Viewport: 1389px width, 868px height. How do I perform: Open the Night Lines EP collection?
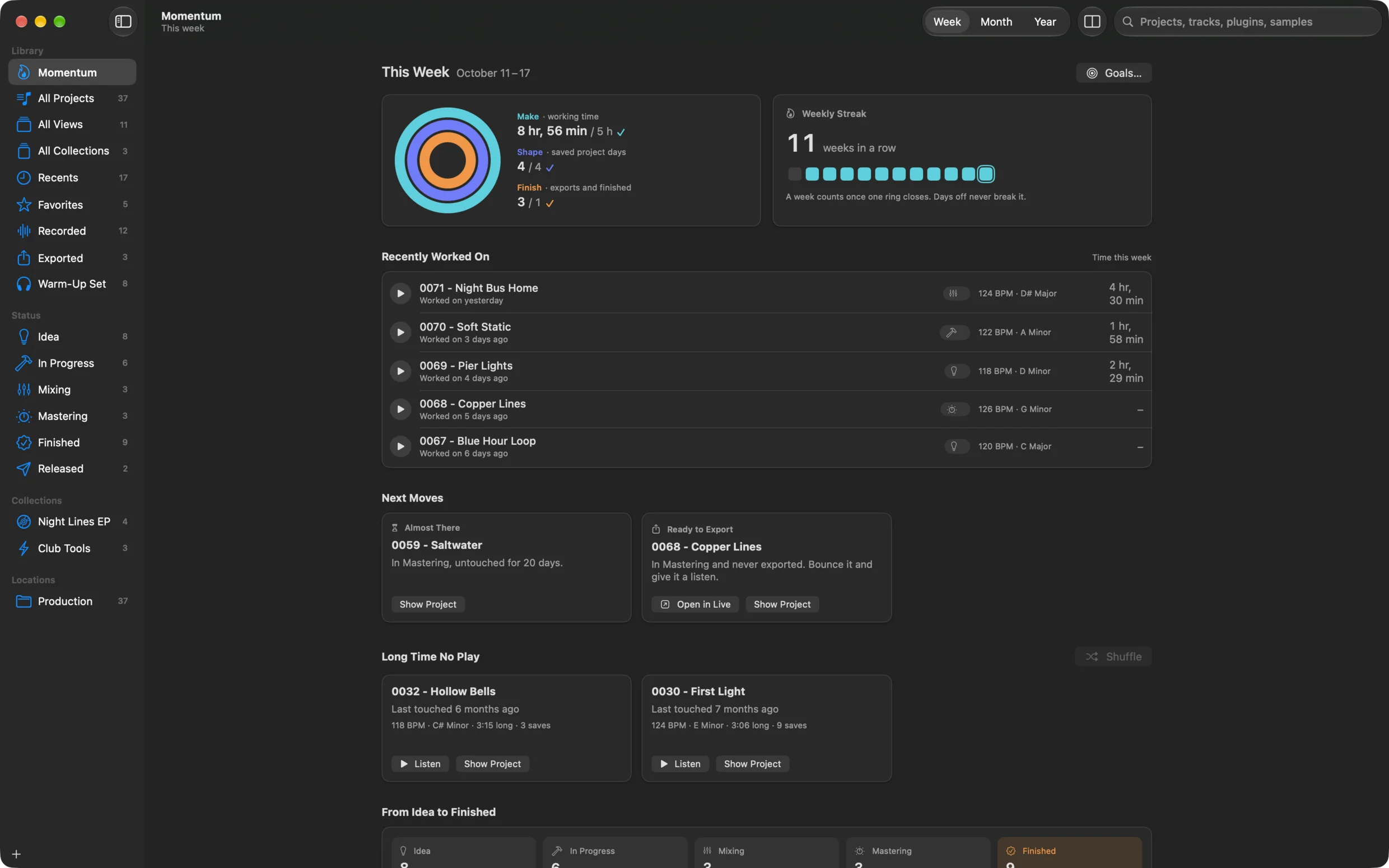pos(72,522)
